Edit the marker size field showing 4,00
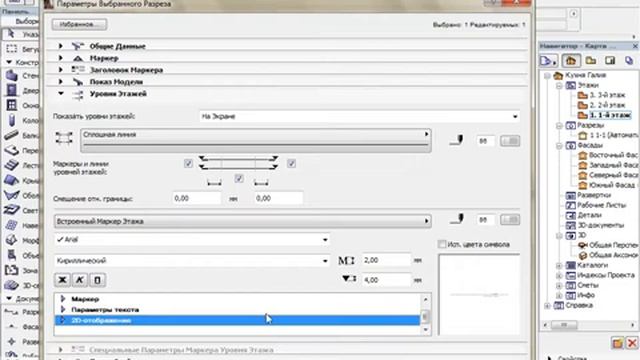The width and height of the screenshot is (640, 360). 386,280
